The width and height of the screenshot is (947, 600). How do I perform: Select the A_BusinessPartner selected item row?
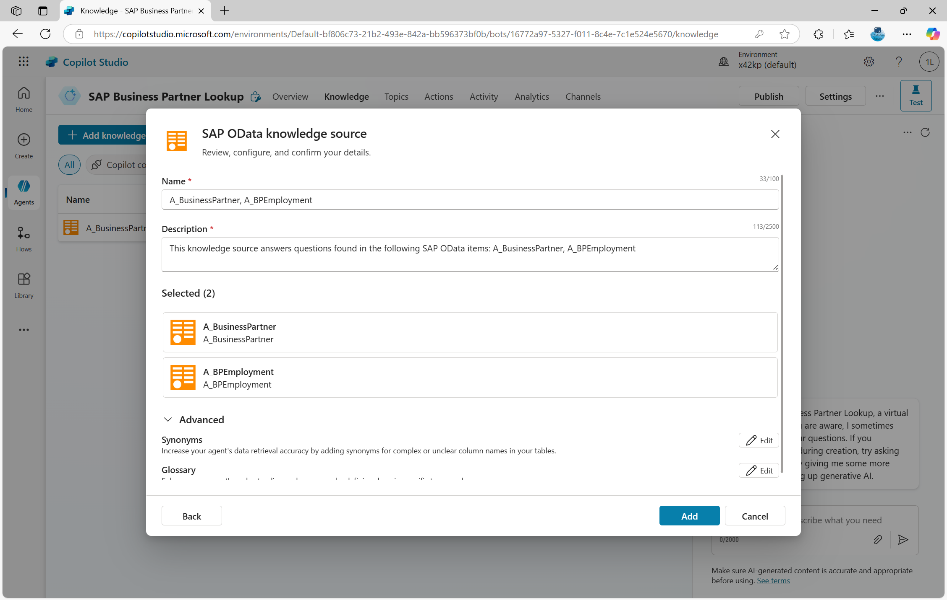pyautogui.click(x=469, y=332)
